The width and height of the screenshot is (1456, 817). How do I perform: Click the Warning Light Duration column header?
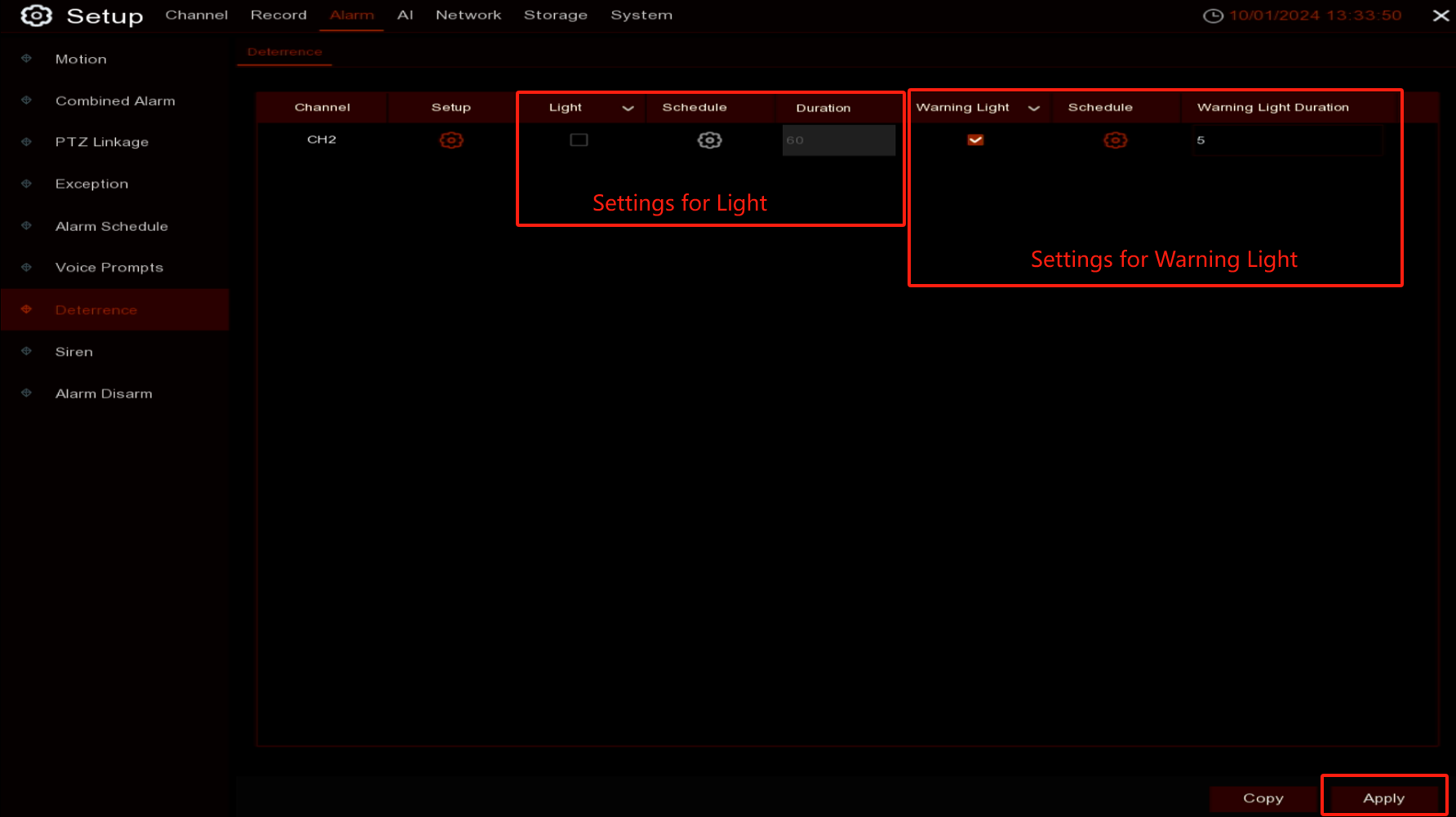[x=1273, y=108]
